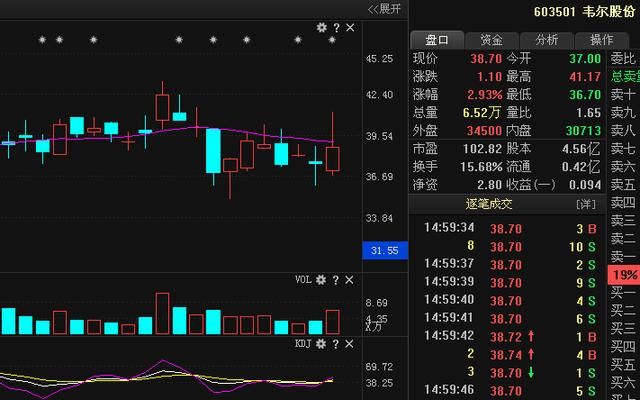The width and height of the screenshot is (640, 400).
Task: Open KDJ indicator settings gear
Action: coord(321,344)
